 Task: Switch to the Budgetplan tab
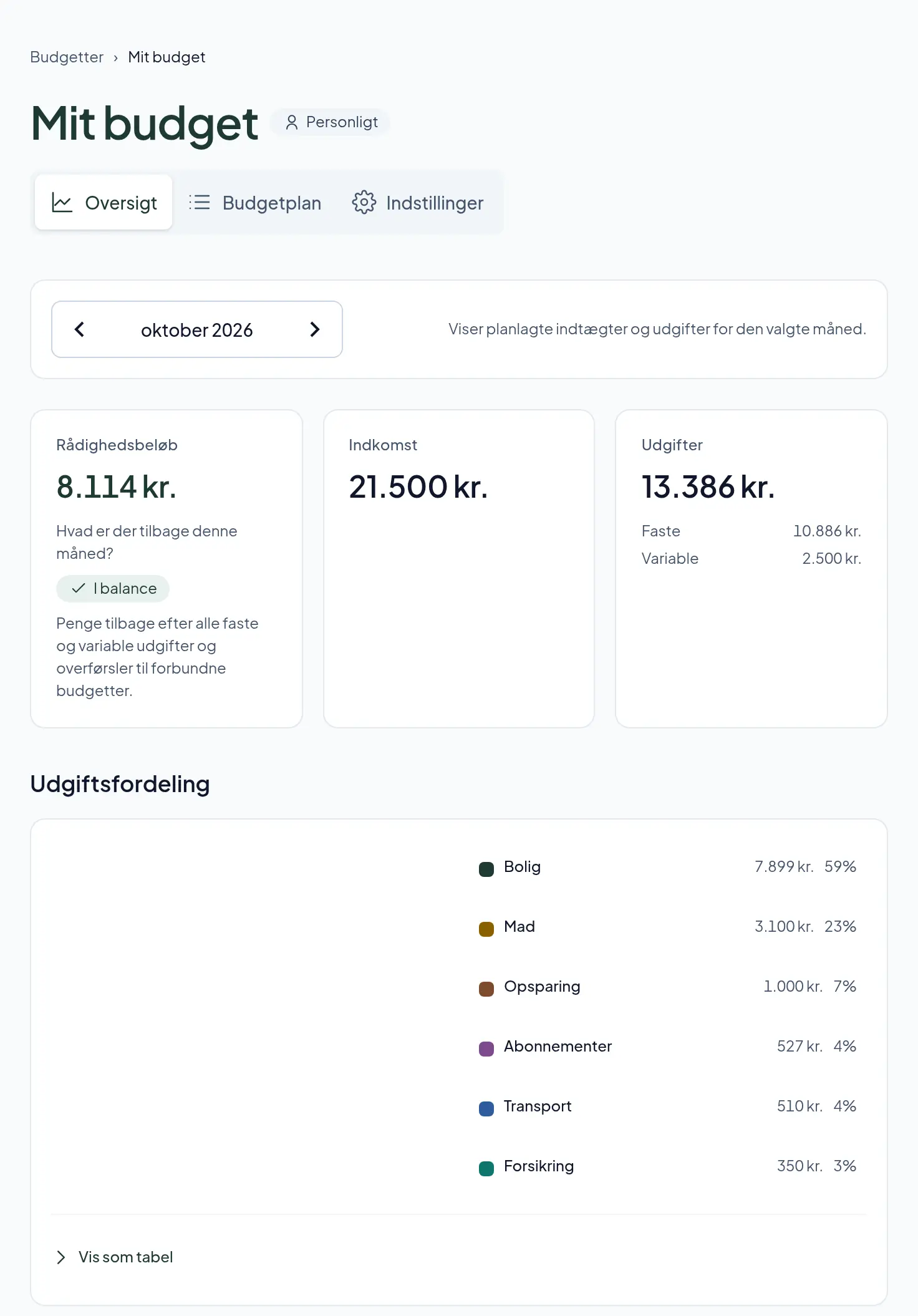(x=255, y=203)
